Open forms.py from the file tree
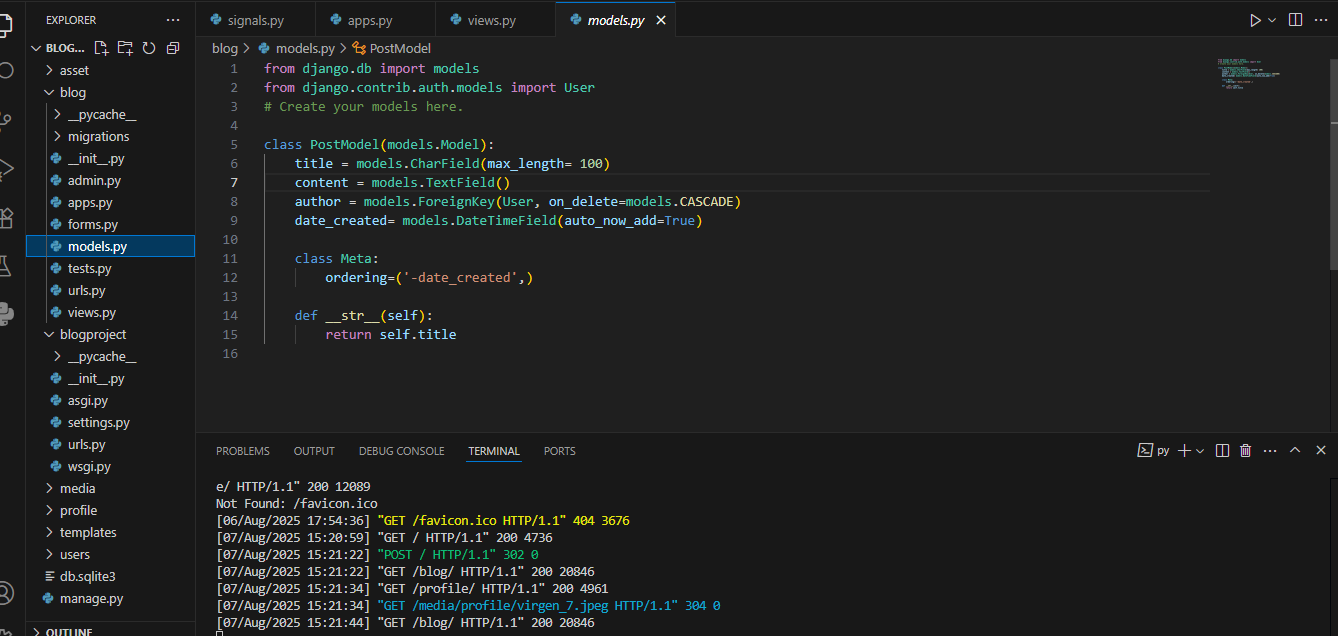Viewport: 1338px width, 636px height. click(92, 224)
